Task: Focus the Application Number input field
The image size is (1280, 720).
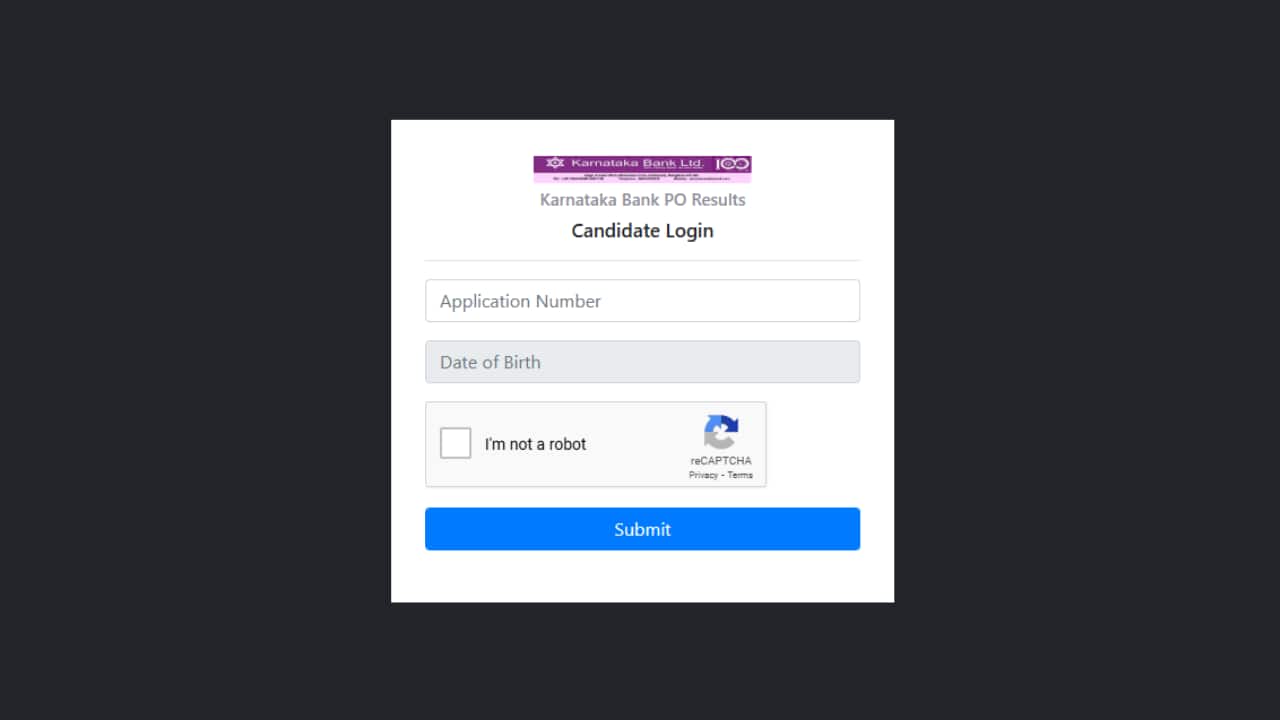Action: (642, 301)
